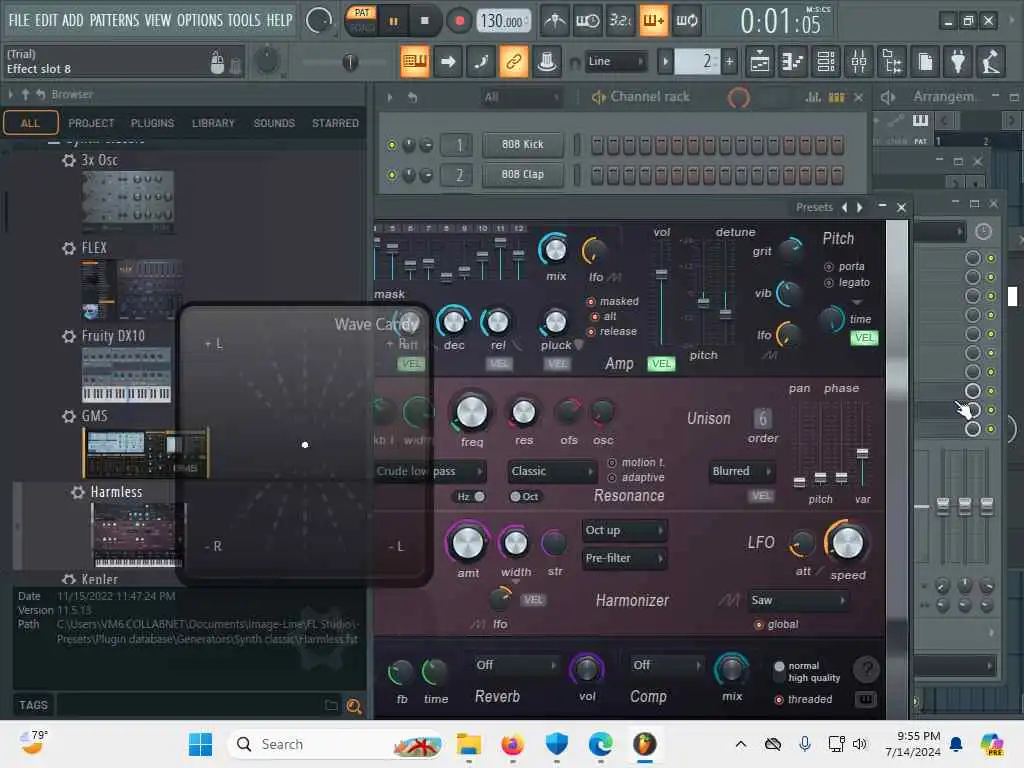
Task: Open the TOOLS menu
Action: tap(244, 20)
